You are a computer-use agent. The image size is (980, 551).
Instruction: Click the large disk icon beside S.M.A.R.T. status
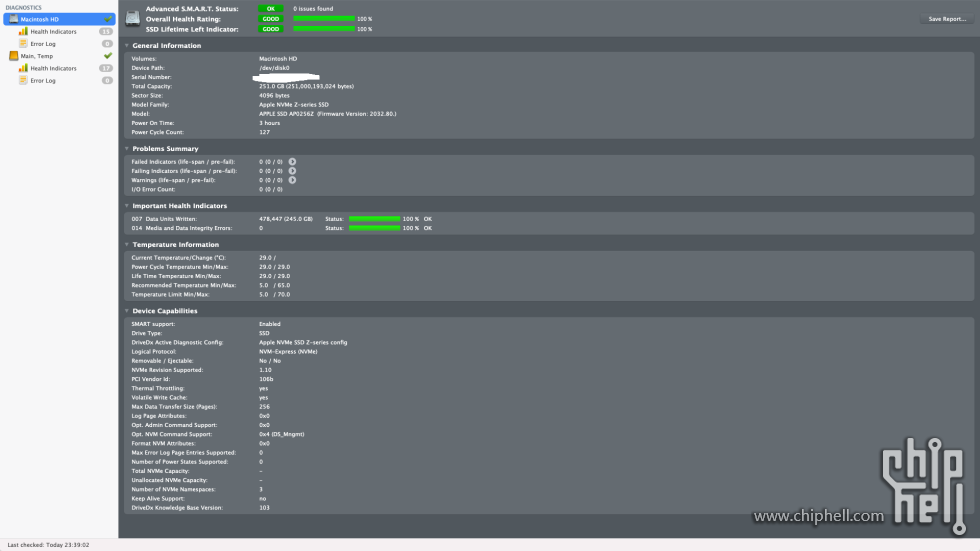point(132,19)
